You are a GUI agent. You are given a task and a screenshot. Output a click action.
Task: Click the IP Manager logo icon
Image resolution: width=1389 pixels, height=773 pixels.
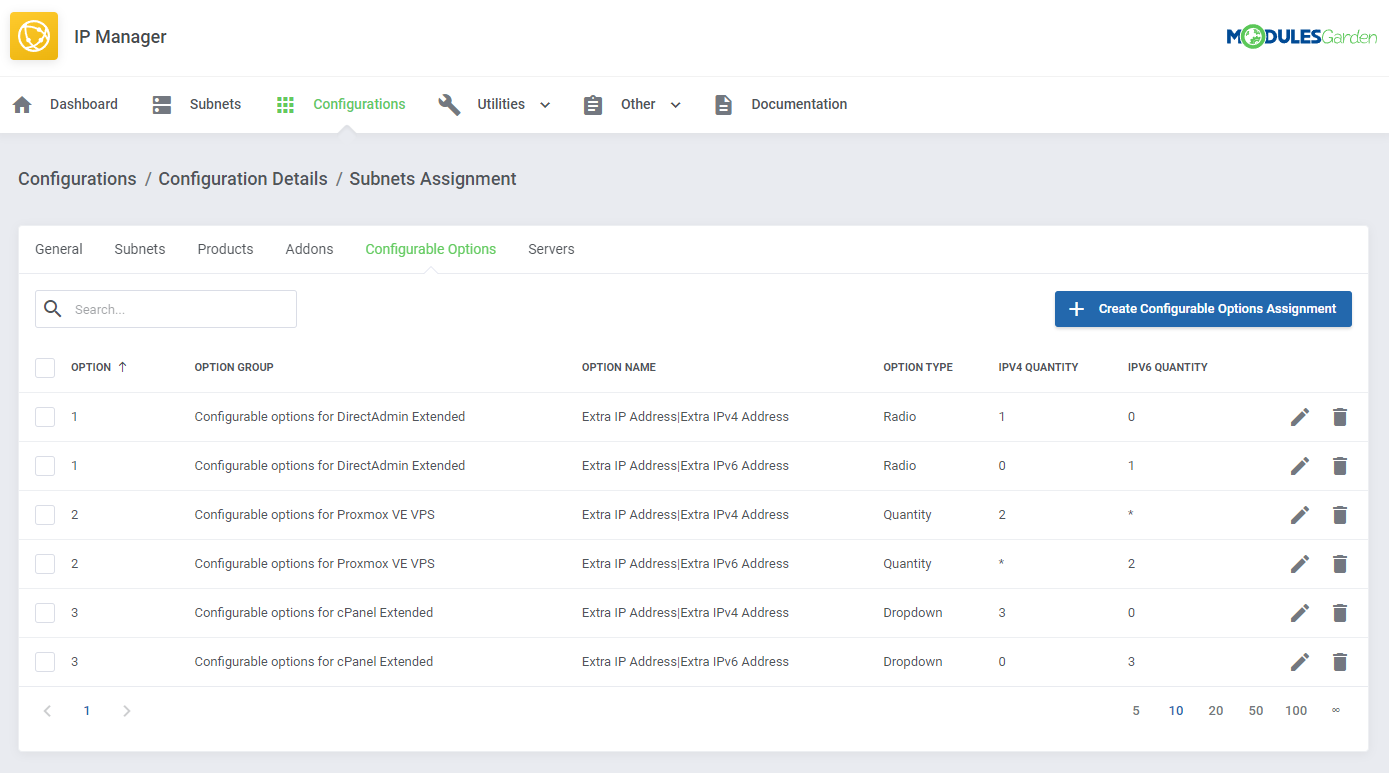(x=33, y=35)
